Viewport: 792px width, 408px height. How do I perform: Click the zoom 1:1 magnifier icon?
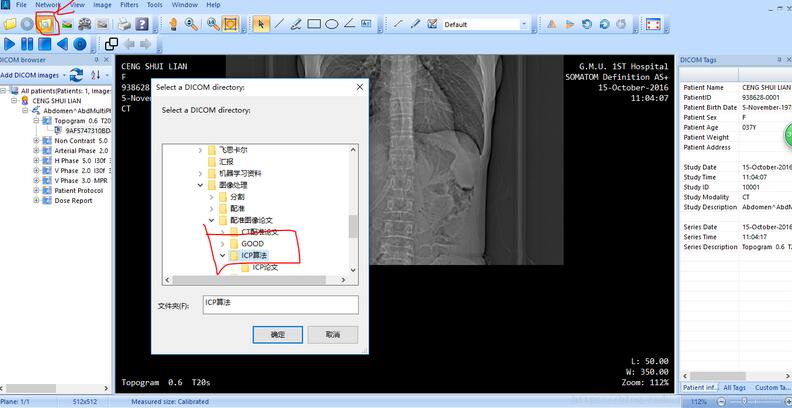tap(213, 24)
